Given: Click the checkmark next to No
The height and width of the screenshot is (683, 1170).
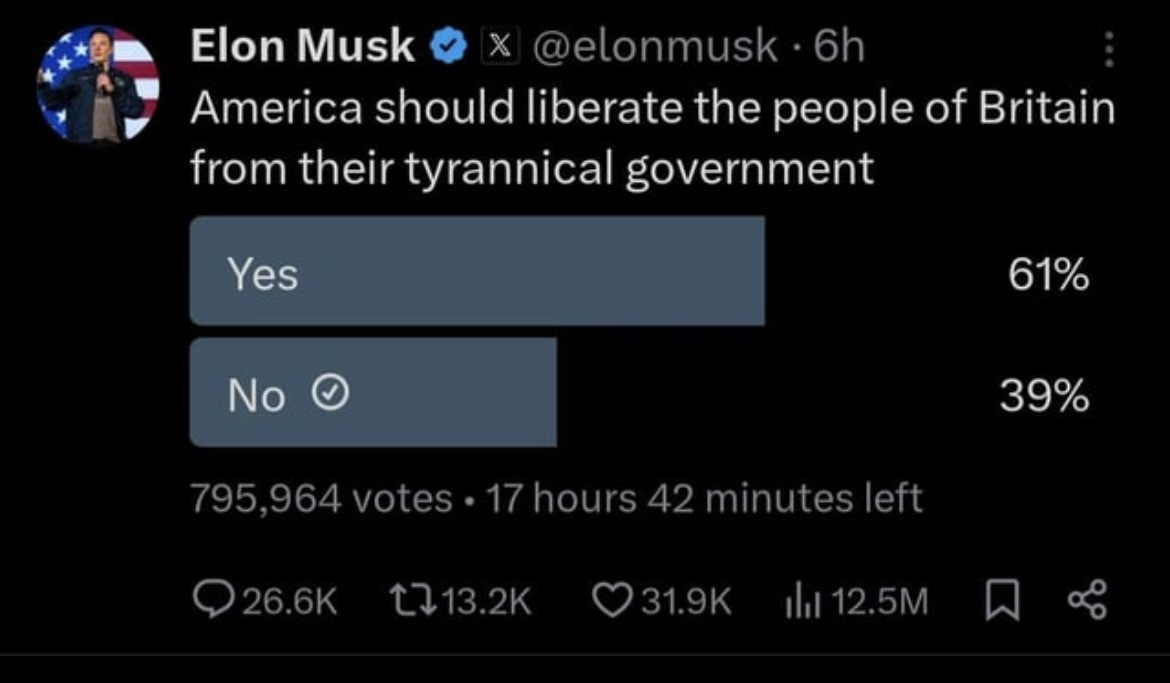Looking at the screenshot, I should coord(329,393).
